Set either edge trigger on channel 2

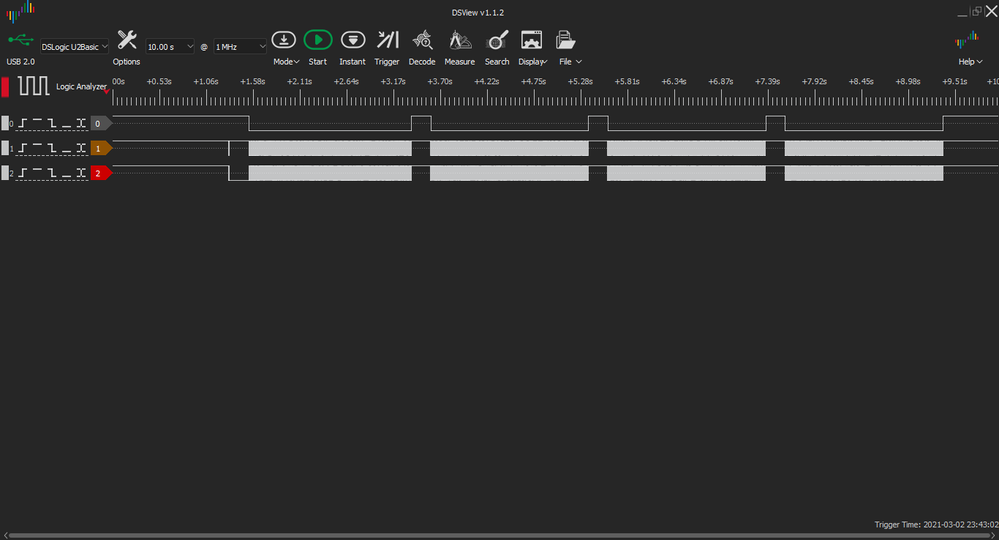(x=81, y=173)
